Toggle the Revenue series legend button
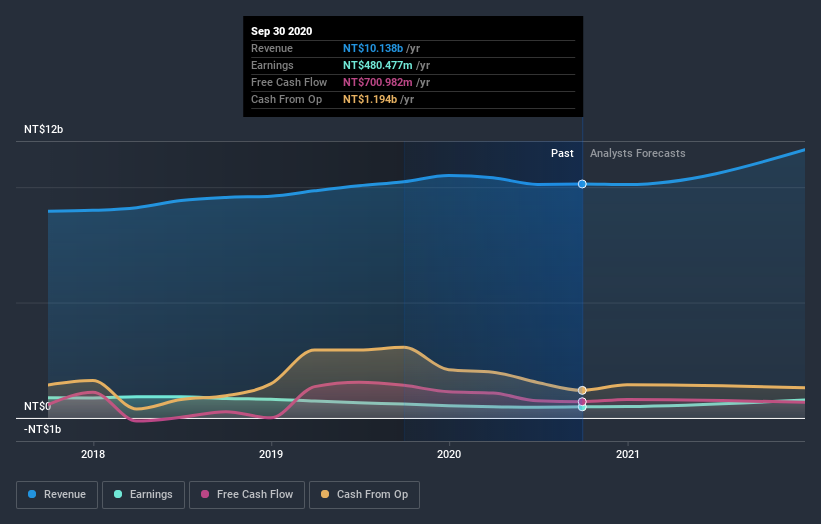Image resolution: width=821 pixels, height=524 pixels. [x=57, y=495]
